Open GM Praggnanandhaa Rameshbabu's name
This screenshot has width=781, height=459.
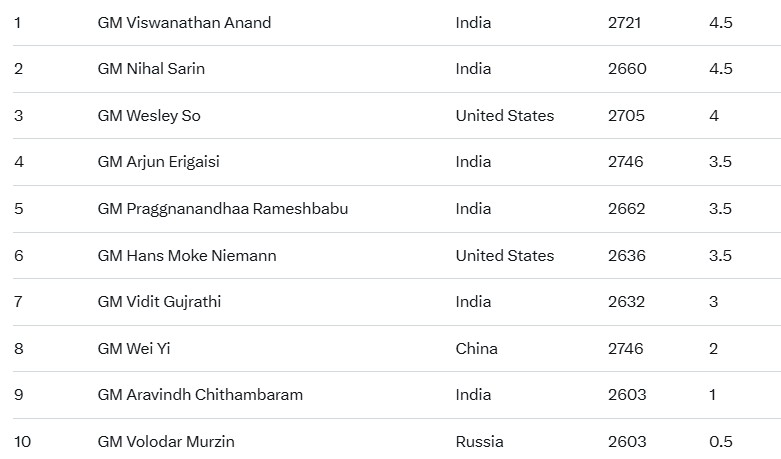[x=223, y=209]
